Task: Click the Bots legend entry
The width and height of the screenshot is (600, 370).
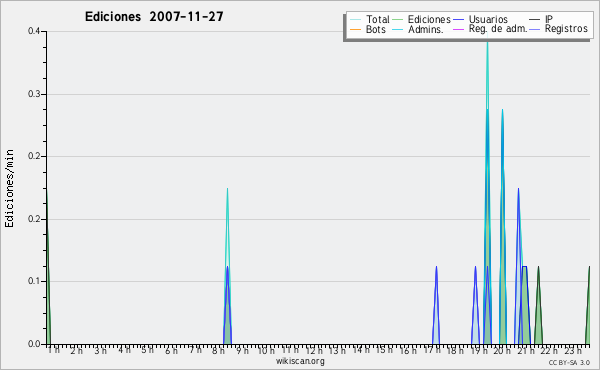Action: [368, 29]
